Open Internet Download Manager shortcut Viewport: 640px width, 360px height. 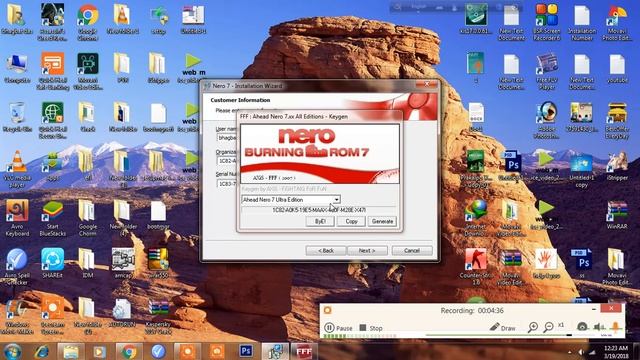pos(476,218)
